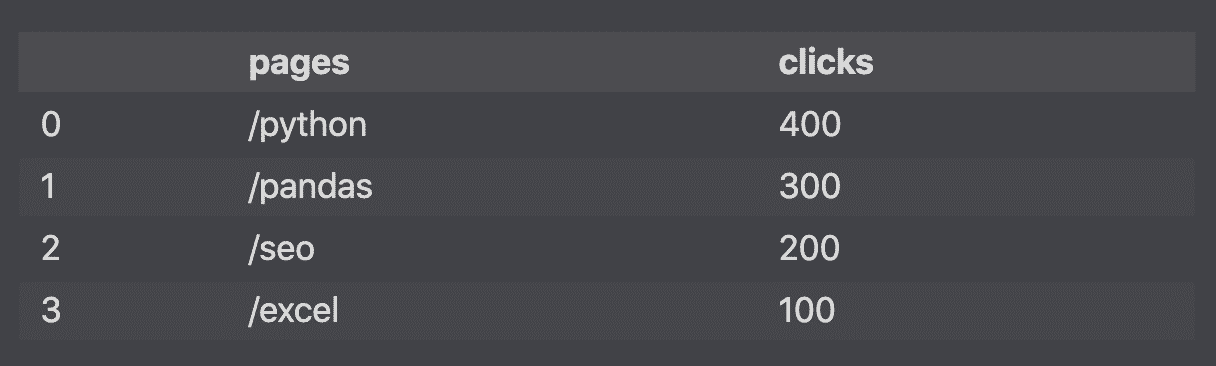Select the /excel page cell

pyautogui.click(x=294, y=311)
